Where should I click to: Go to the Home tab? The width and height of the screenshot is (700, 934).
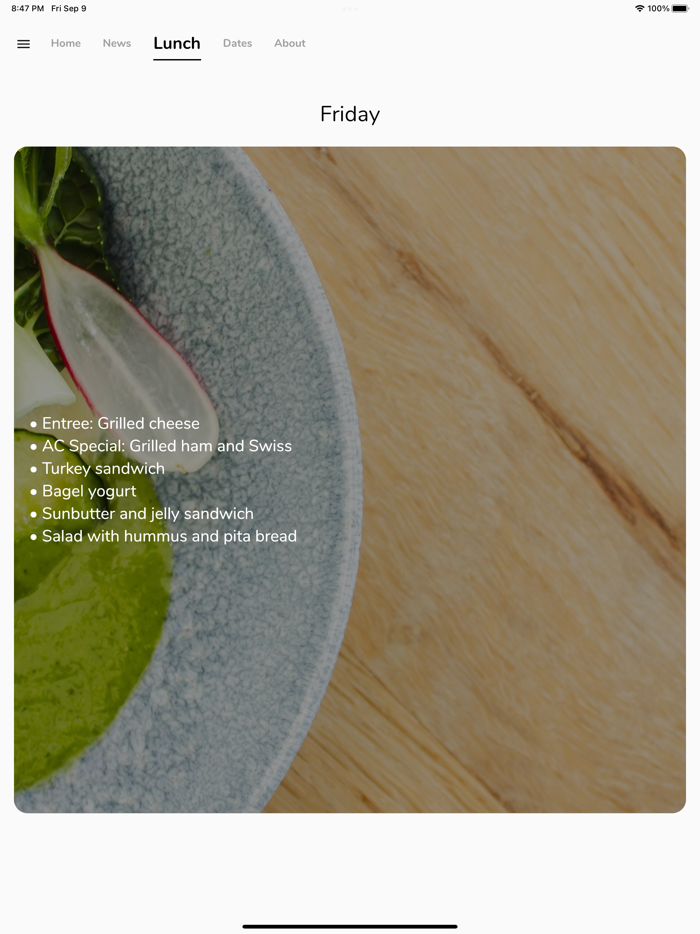pos(66,43)
